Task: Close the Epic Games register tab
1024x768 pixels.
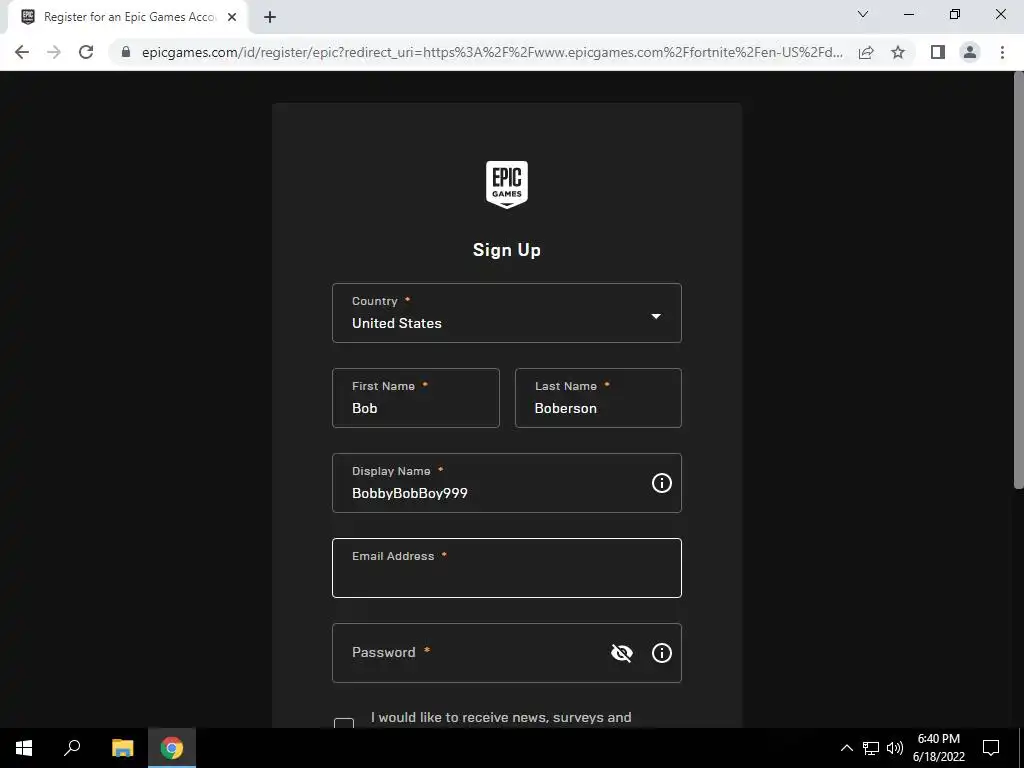Action: click(x=232, y=17)
